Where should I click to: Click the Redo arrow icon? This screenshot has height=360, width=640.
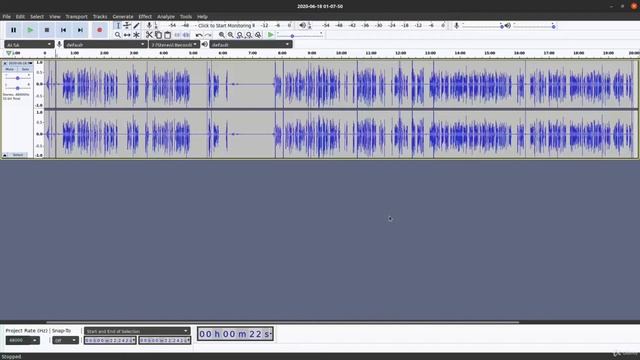(208, 35)
